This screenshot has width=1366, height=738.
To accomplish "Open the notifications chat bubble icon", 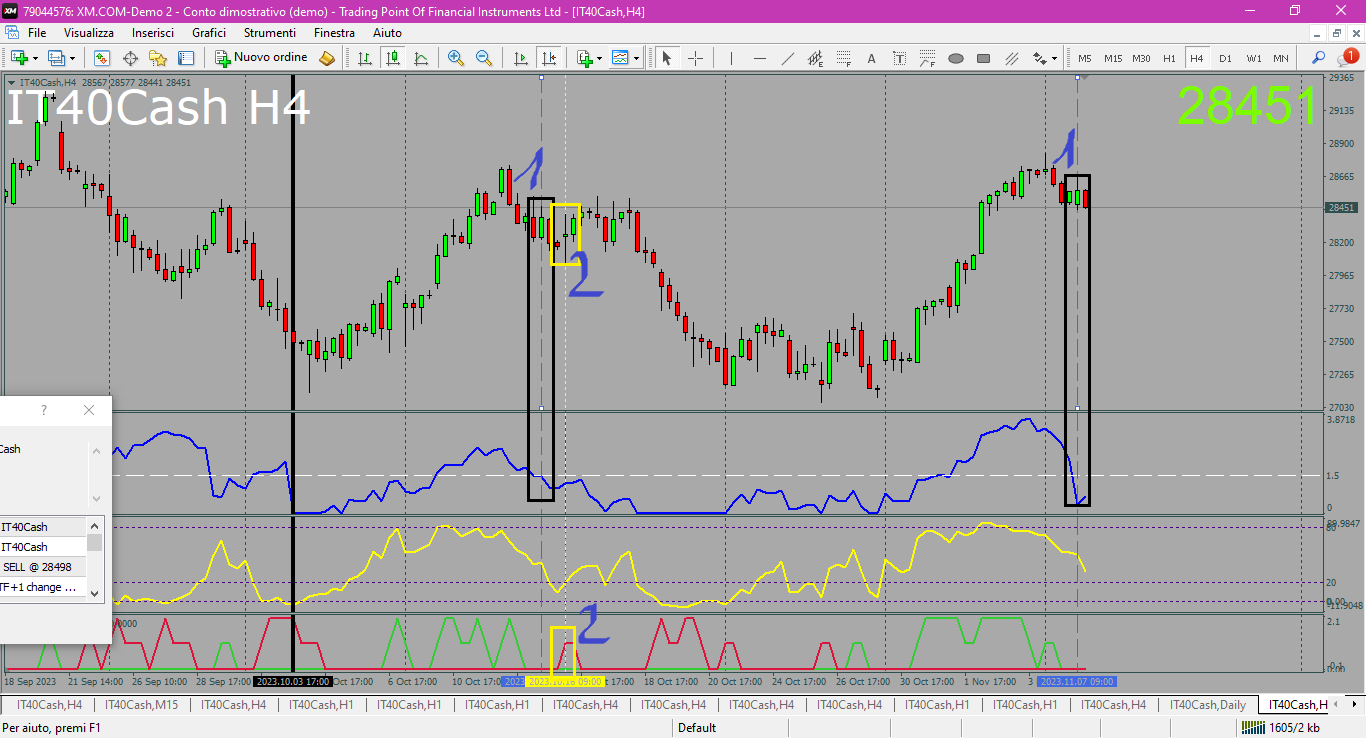I will pyautogui.click(x=1346, y=57).
